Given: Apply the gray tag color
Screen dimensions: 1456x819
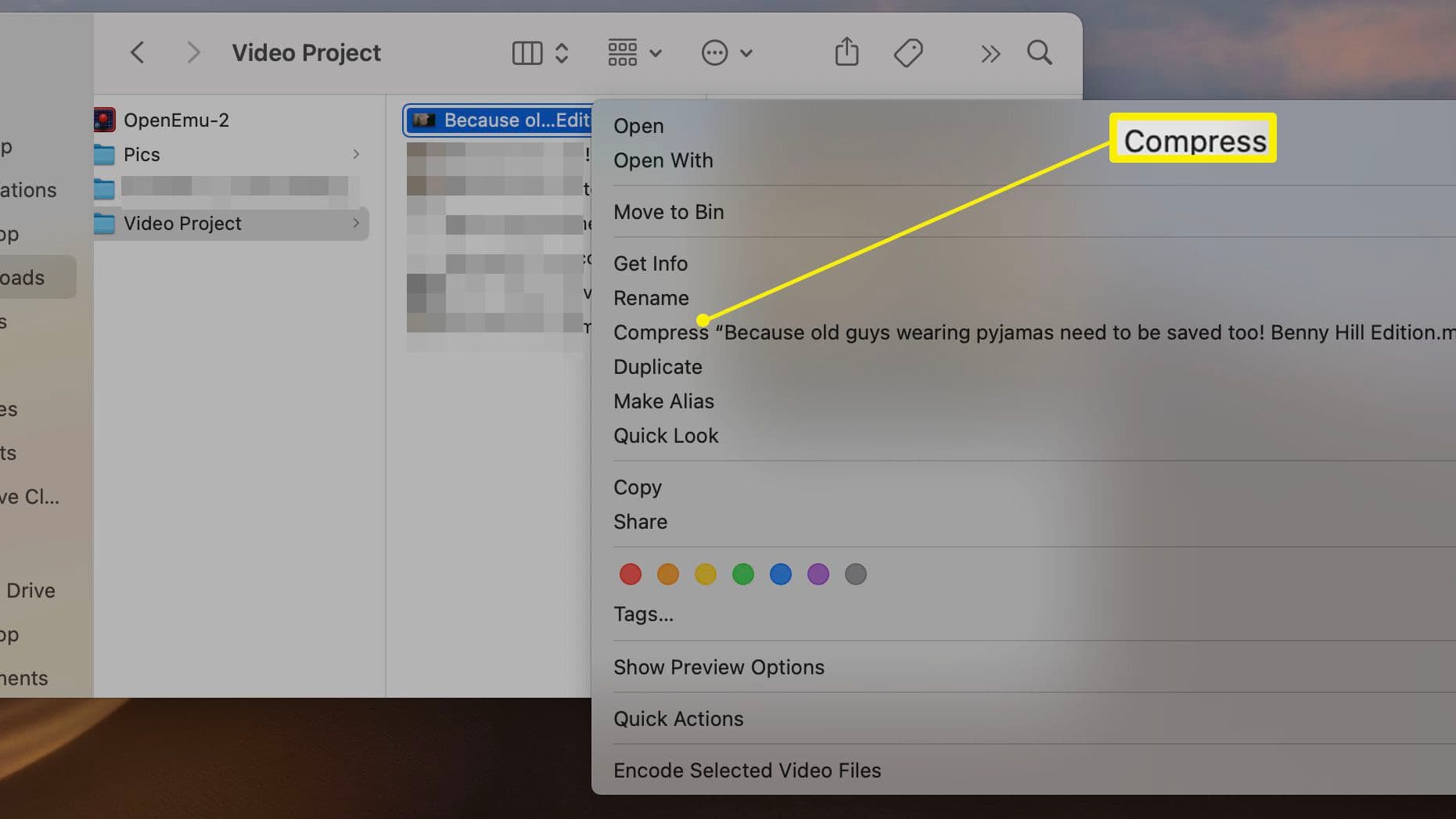Looking at the screenshot, I should tap(856, 574).
